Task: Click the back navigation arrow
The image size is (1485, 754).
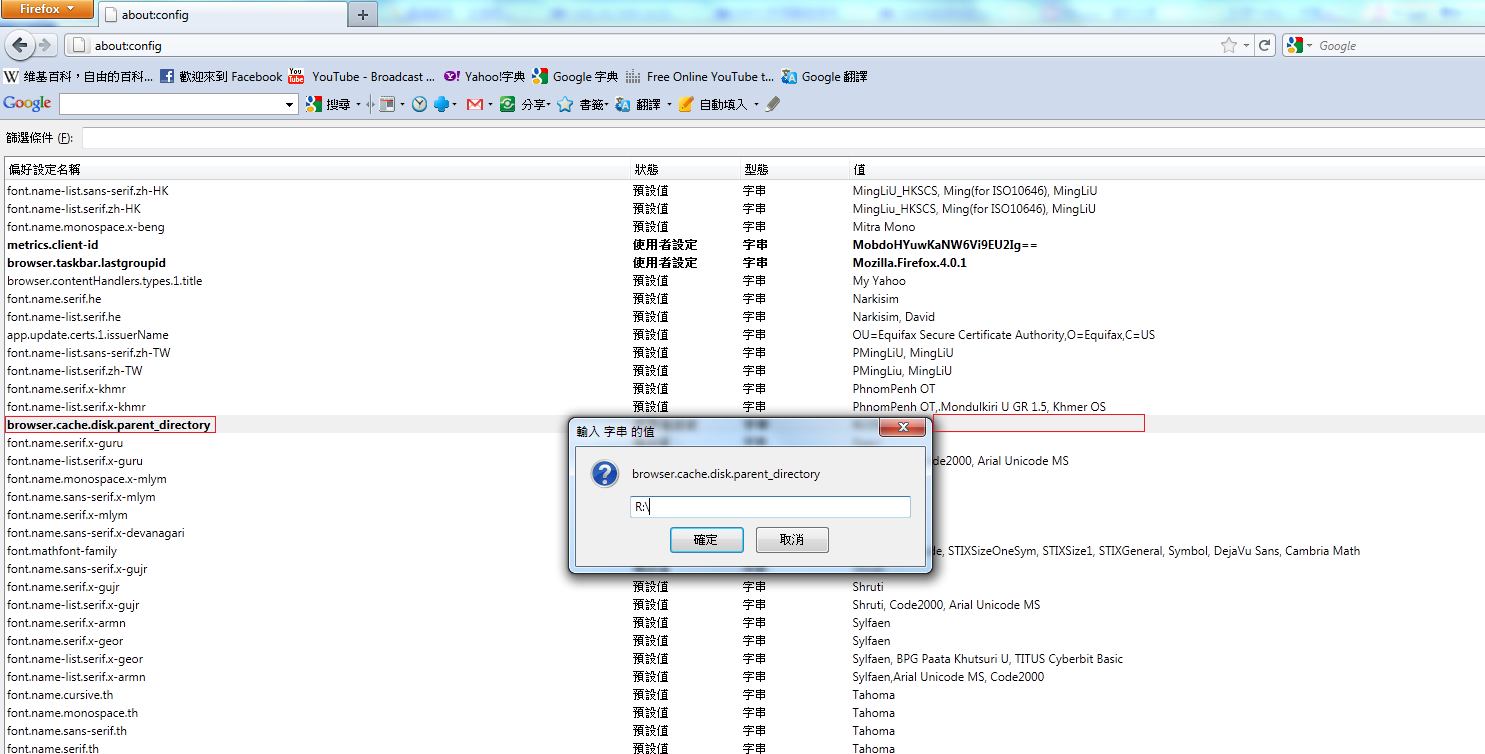Action: pyautogui.click(x=20, y=45)
